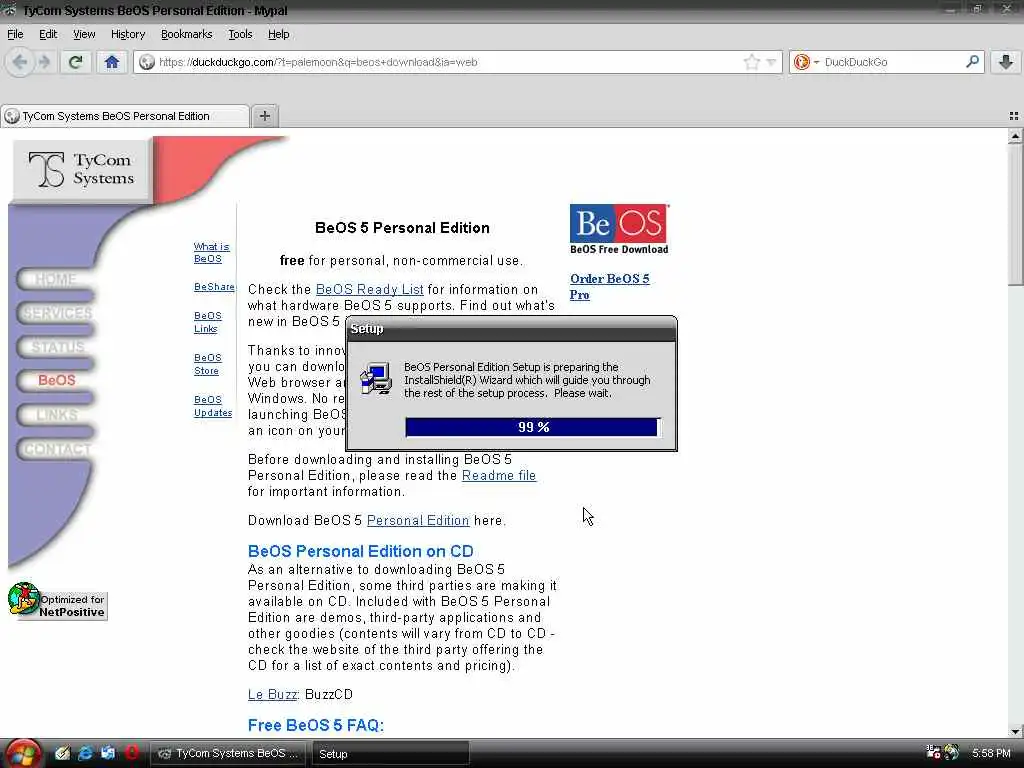Click the system tray icon with red badge
This screenshot has width=1024, height=768.
[x=933, y=752]
